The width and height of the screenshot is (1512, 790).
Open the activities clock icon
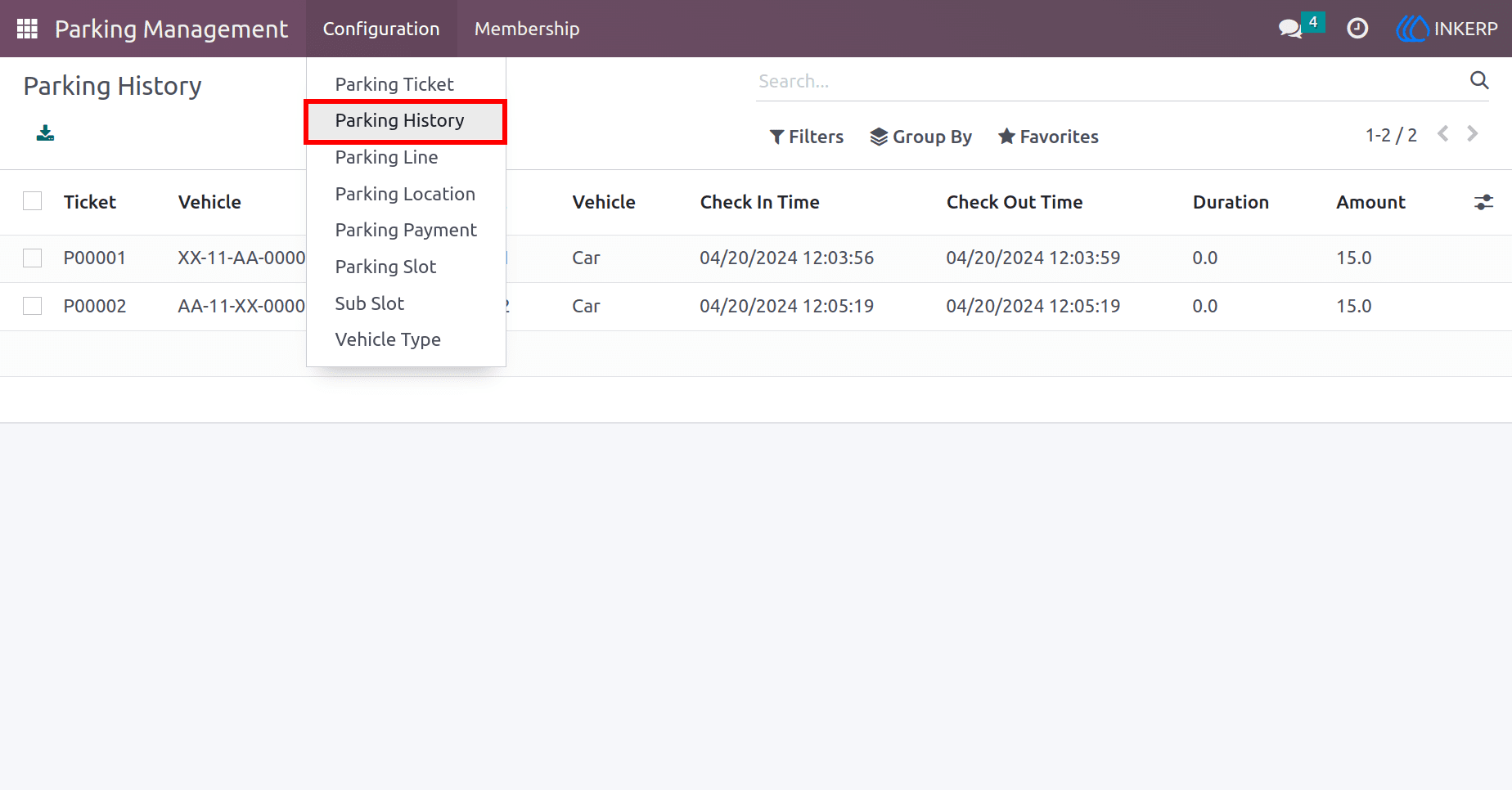tap(1357, 29)
